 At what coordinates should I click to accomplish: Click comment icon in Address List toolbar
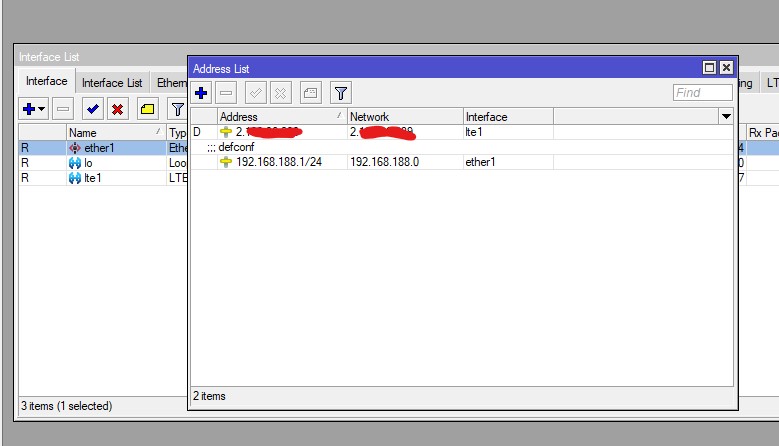click(x=311, y=93)
